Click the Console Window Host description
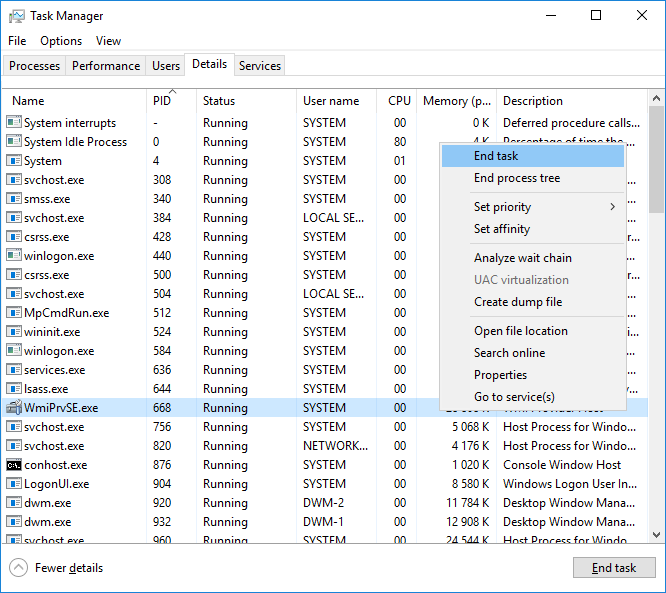Viewport: 666px width, 593px height. point(562,465)
